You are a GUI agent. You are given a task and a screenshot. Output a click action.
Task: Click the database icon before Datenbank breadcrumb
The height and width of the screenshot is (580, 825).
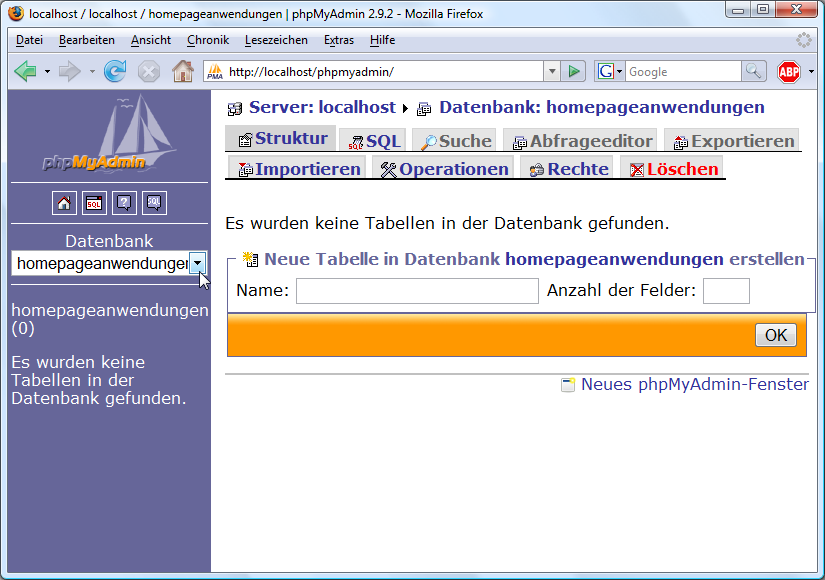(424, 109)
